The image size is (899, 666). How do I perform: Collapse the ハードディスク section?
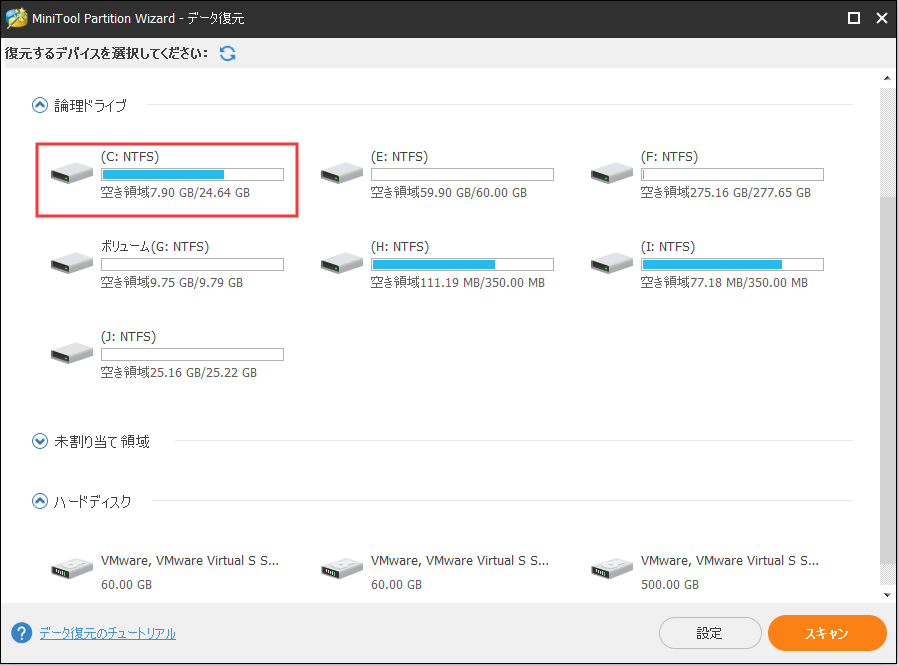pyautogui.click(x=39, y=501)
